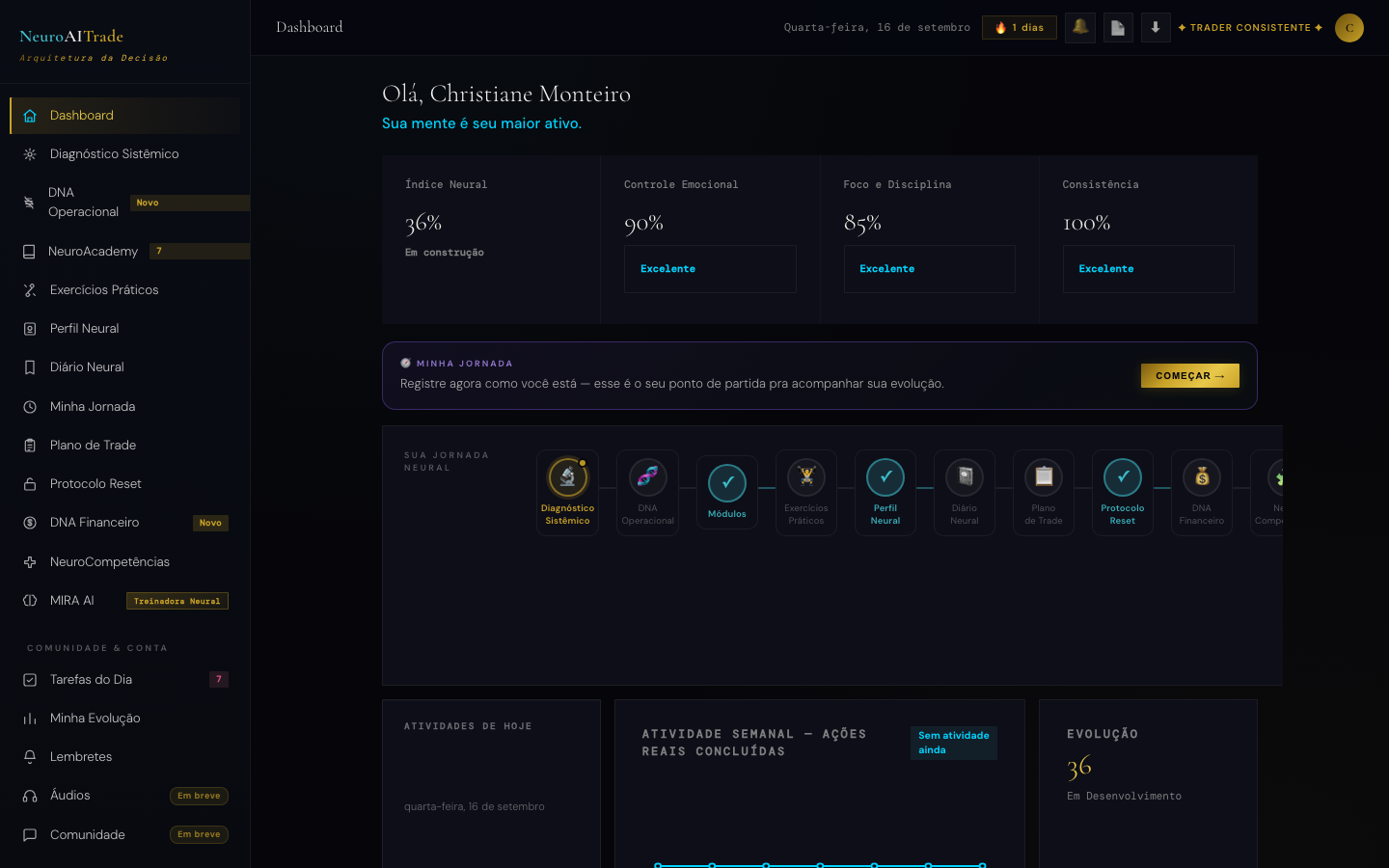
Task: Open Perfil Neural sidebar item
Action: 125,328
